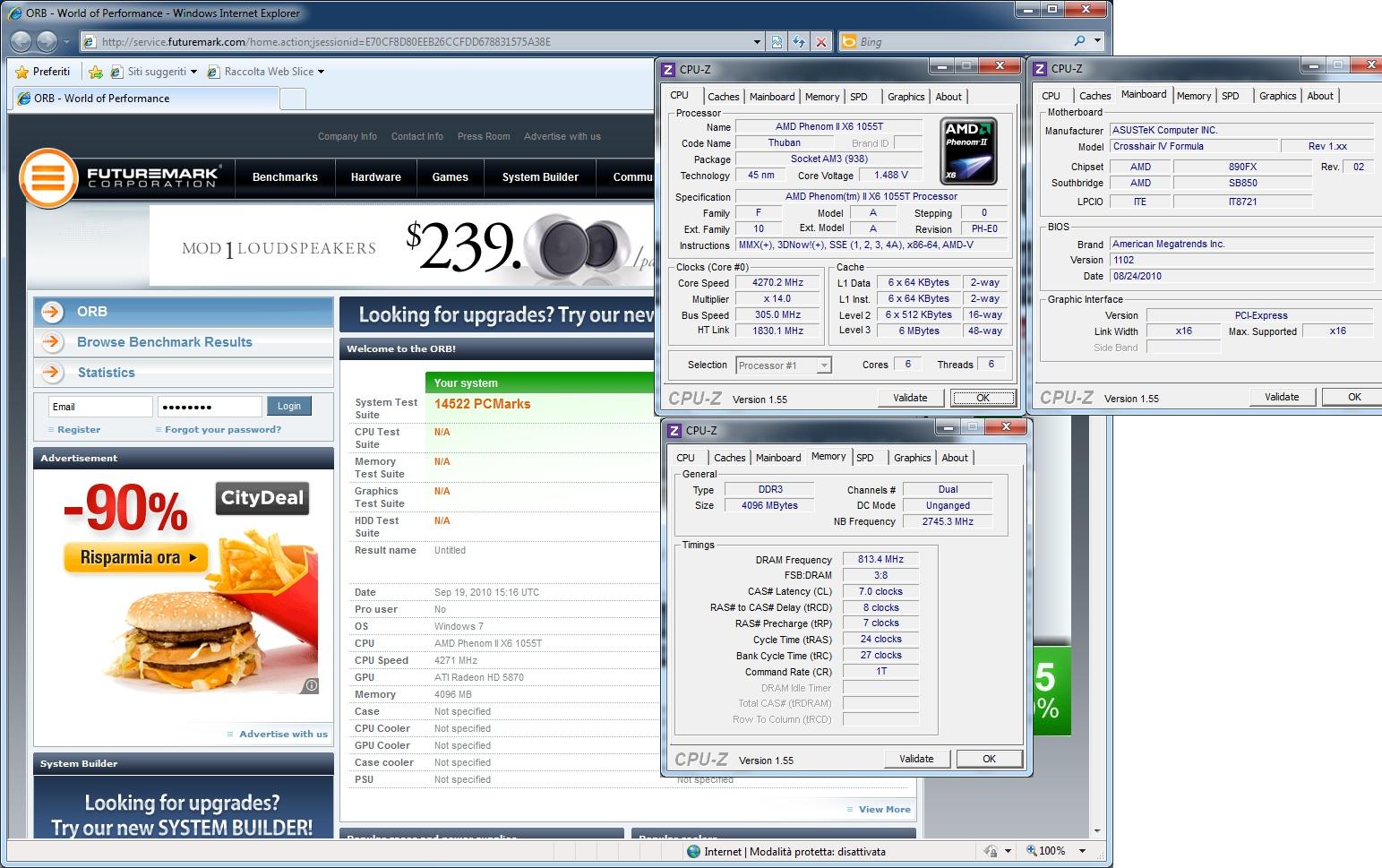
Task: Click the new blank browser tab button
Action: (293, 99)
